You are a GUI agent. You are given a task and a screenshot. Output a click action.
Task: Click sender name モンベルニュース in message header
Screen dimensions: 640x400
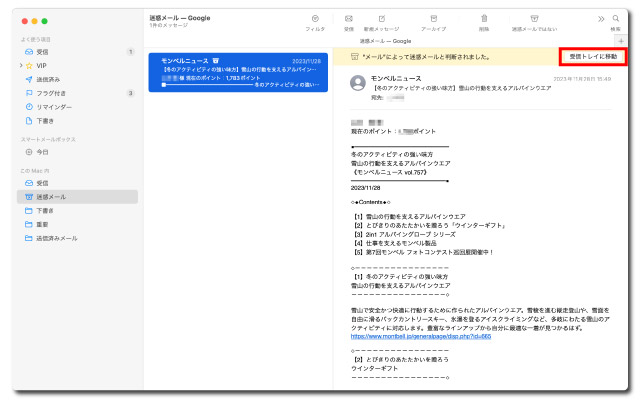pos(396,78)
